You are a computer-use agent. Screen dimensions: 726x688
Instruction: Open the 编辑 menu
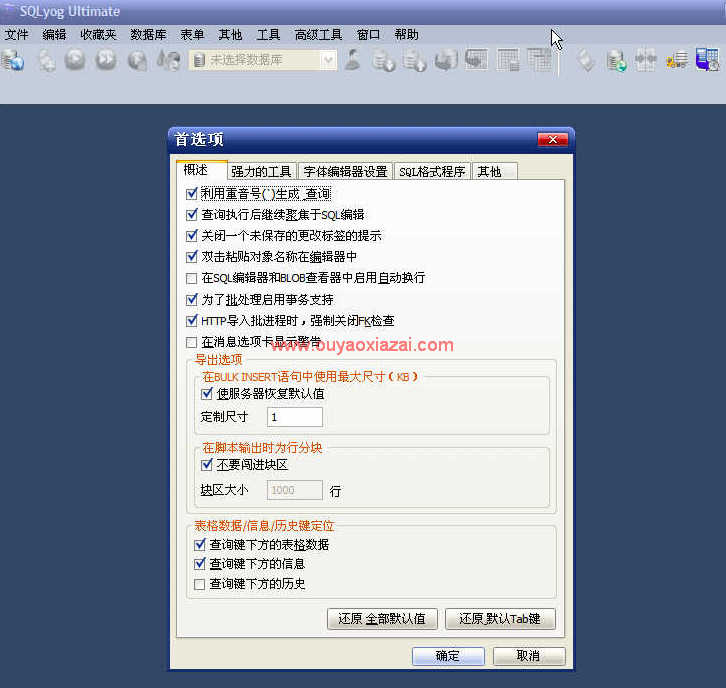(x=54, y=35)
